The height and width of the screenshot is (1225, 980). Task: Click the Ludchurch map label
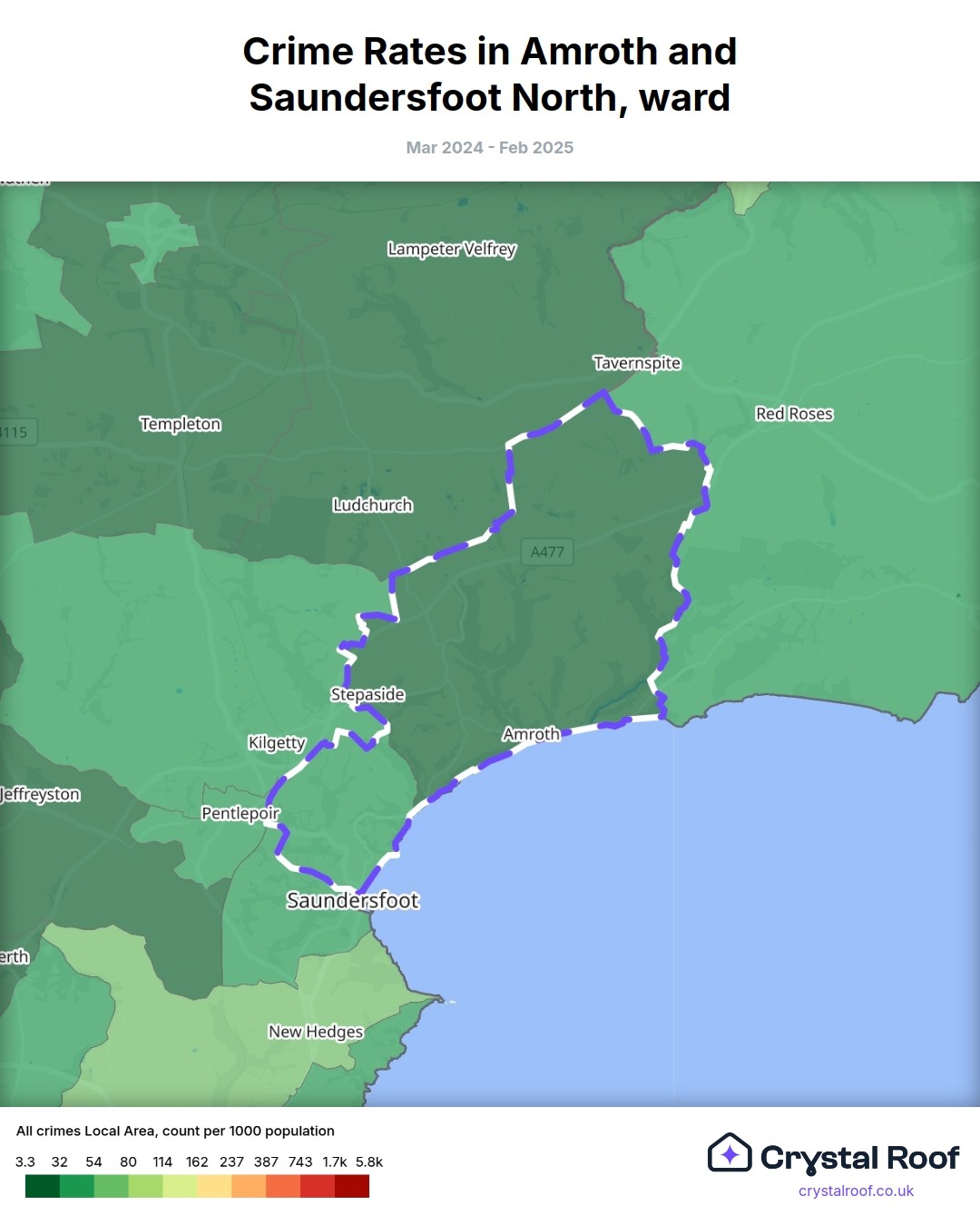(372, 505)
